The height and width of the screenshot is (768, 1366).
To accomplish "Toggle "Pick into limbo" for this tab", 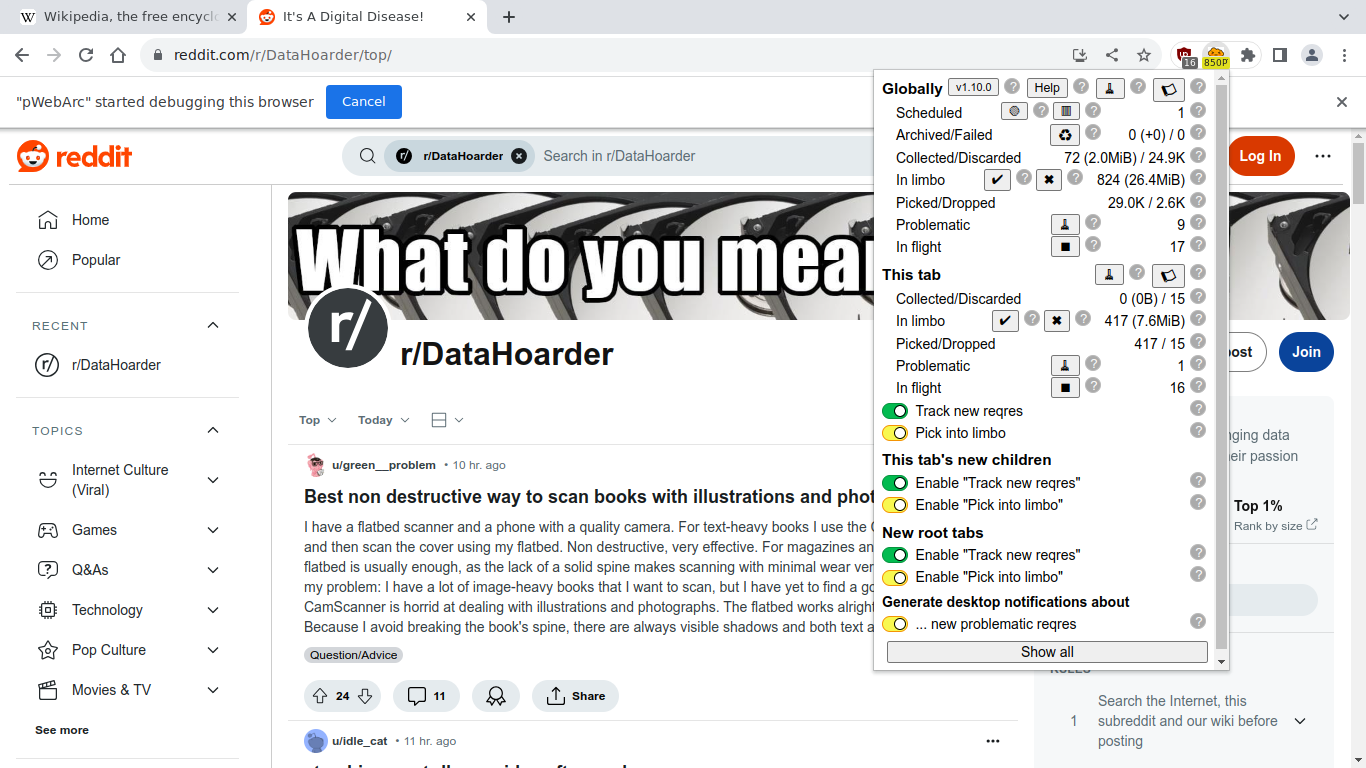I will [894, 433].
